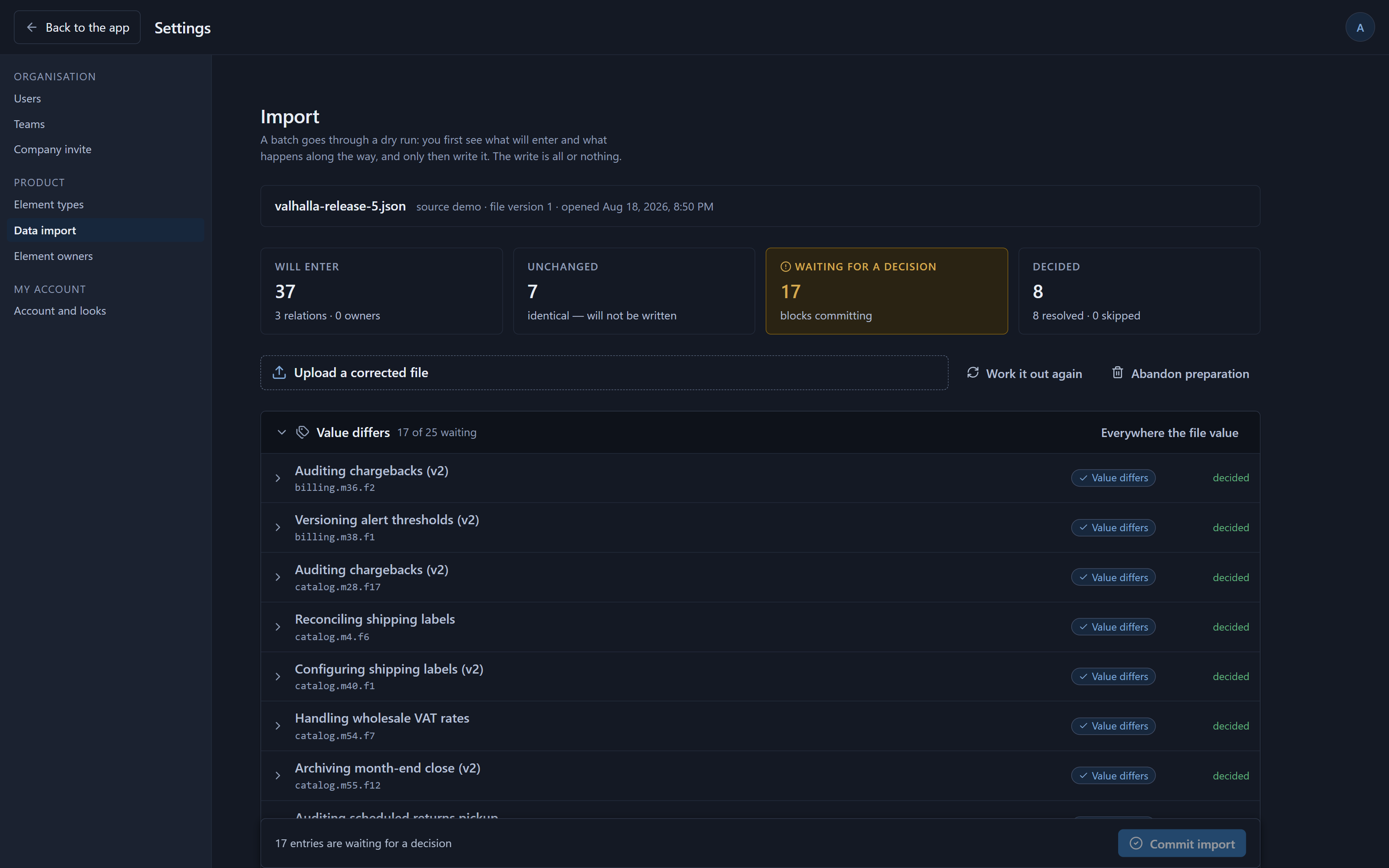The height and width of the screenshot is (868, 1389).
Task: Click Value differs badge for catalog.m54.f7
Action: (1113, 726)
